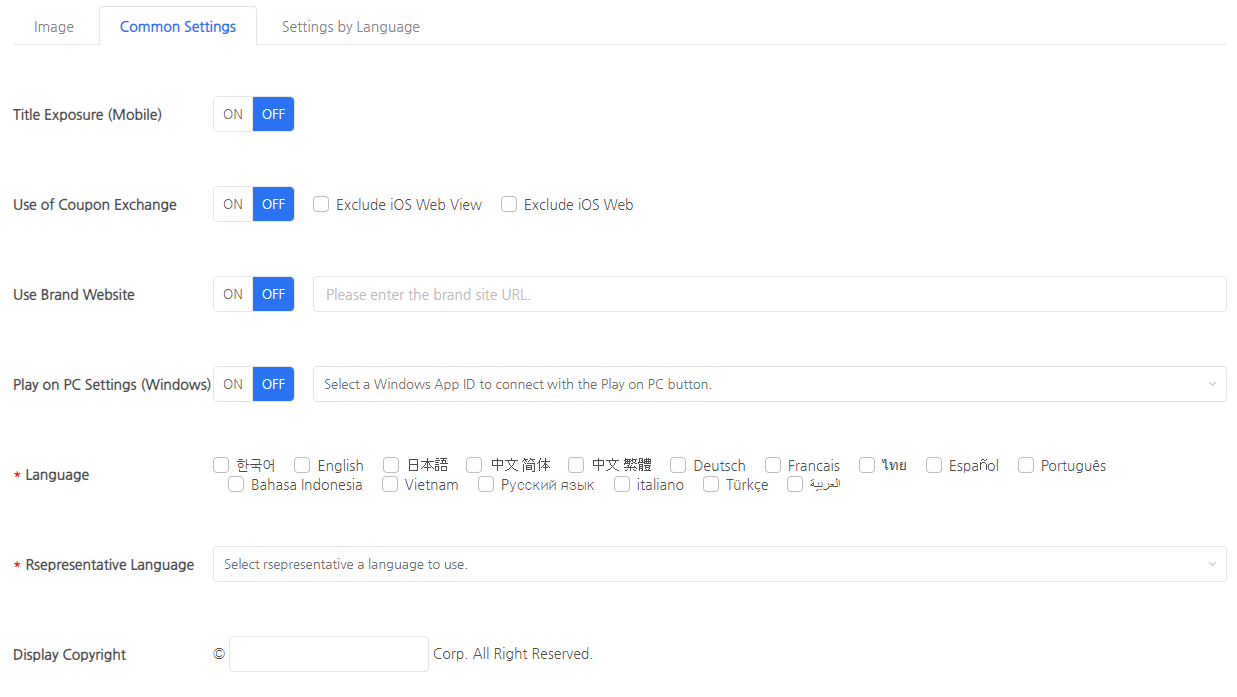Set Use of Coupon Exchange to OFF
Image resolution: width=1237 pixels, height=697 pixels.
(273, 204)
